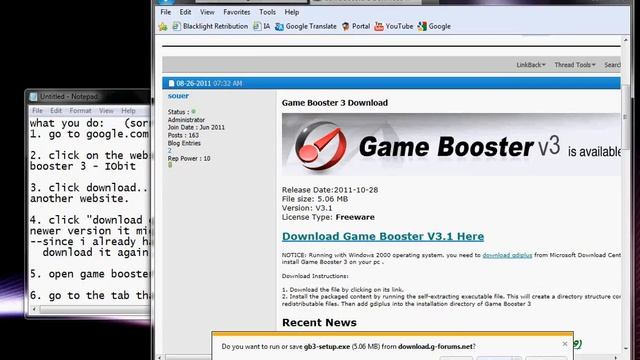Image resolution: width=640 pixels, height=360 pixels.
Task: Open the Notepad Edit menu
Action: pos(56,111)
